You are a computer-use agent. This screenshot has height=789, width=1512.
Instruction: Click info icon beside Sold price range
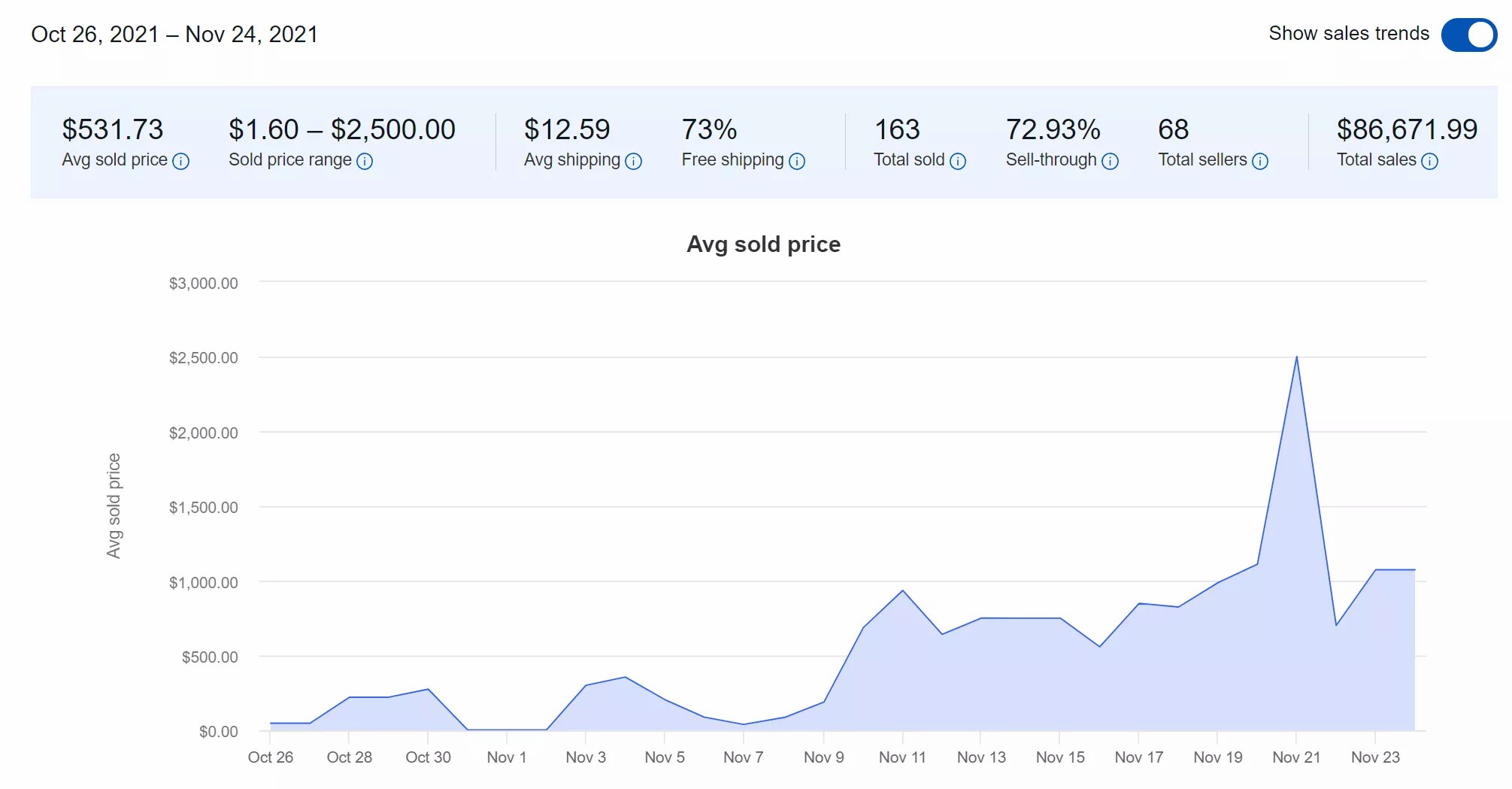[365, 161]
